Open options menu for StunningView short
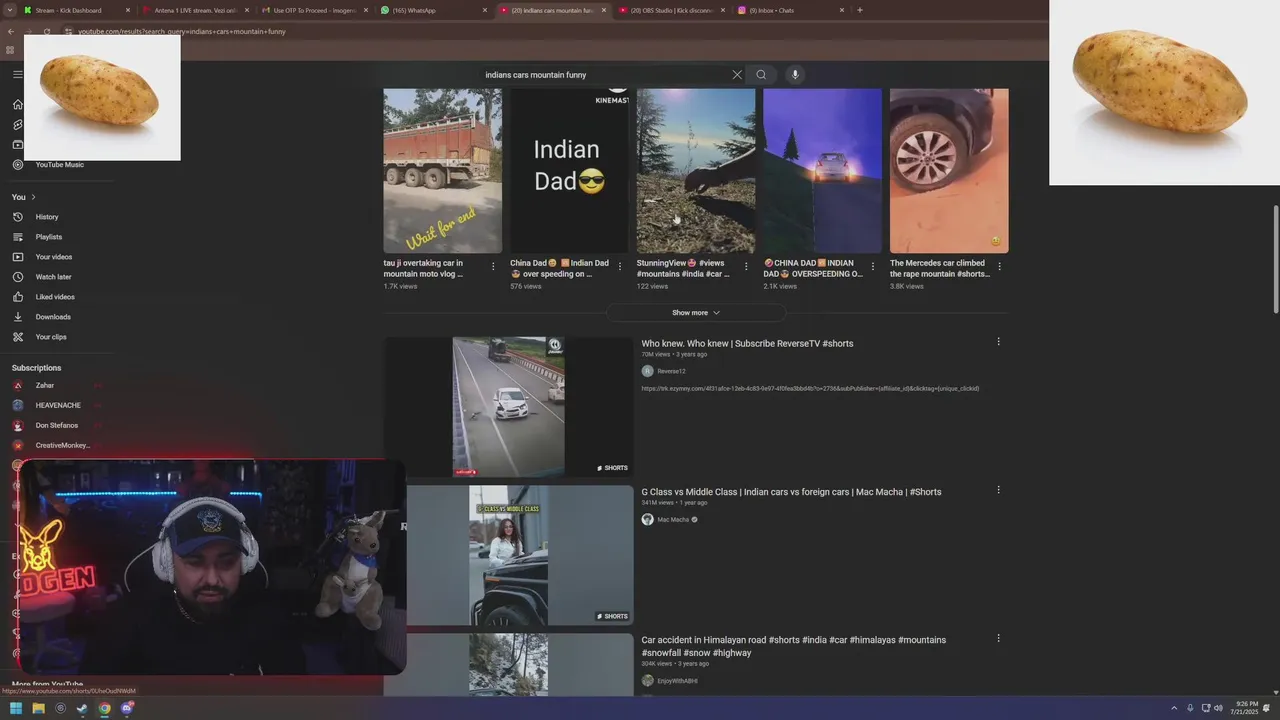The width and height of the screenshot is (1280, 720). (x=746, y=267)
